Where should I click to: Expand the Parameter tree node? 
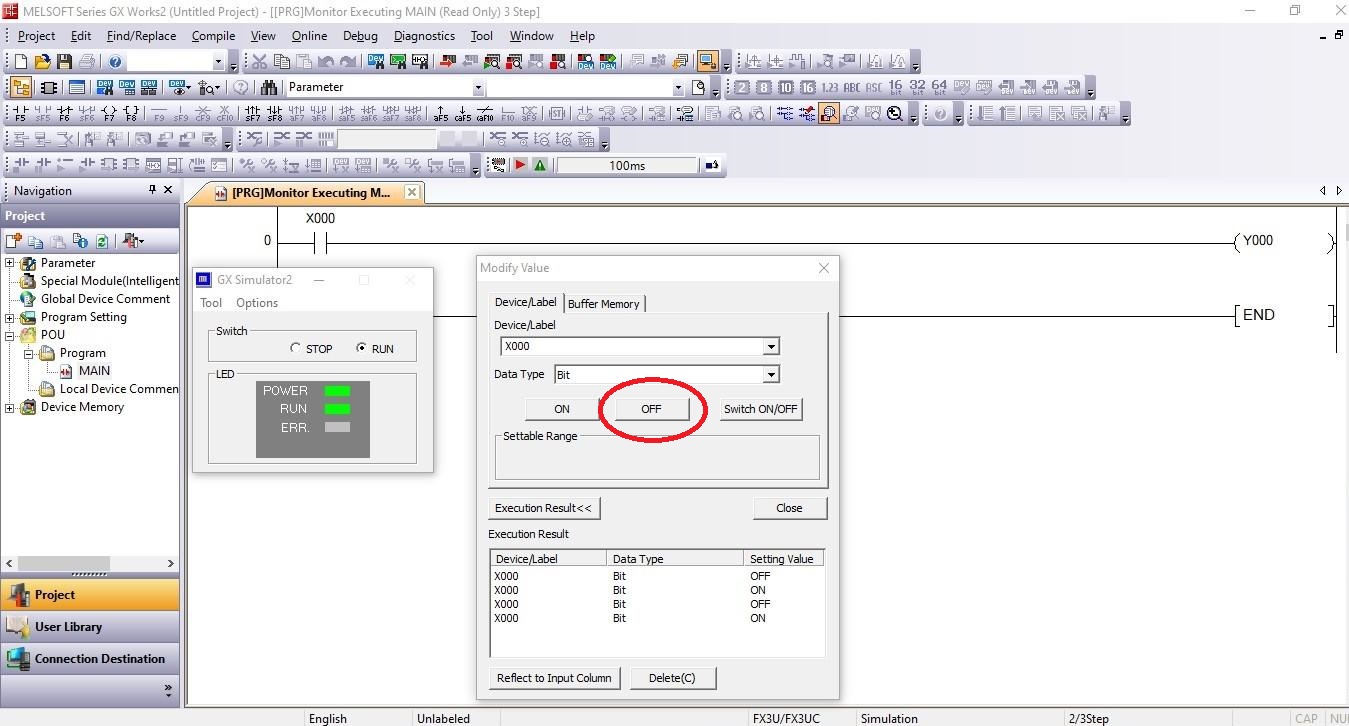[x=11, y=263]
